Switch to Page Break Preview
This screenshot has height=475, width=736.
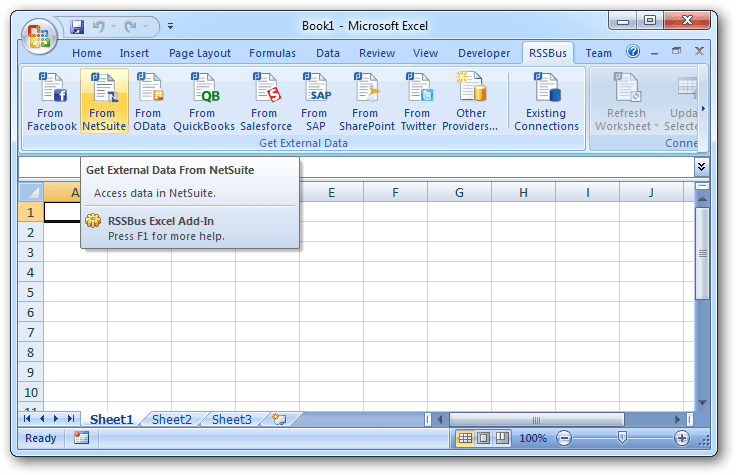[502, 438]
